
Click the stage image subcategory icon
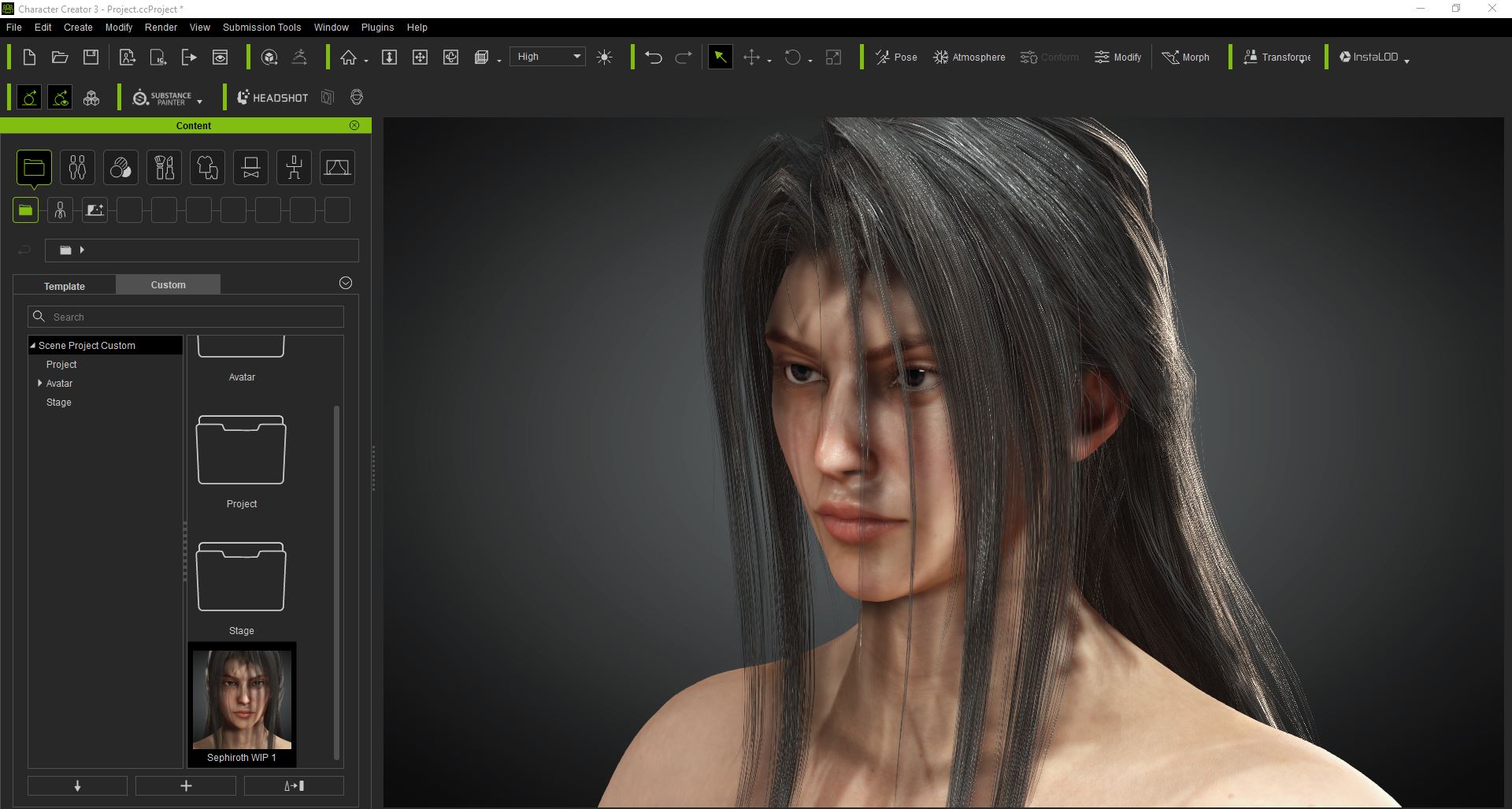[x=94, y=210]
